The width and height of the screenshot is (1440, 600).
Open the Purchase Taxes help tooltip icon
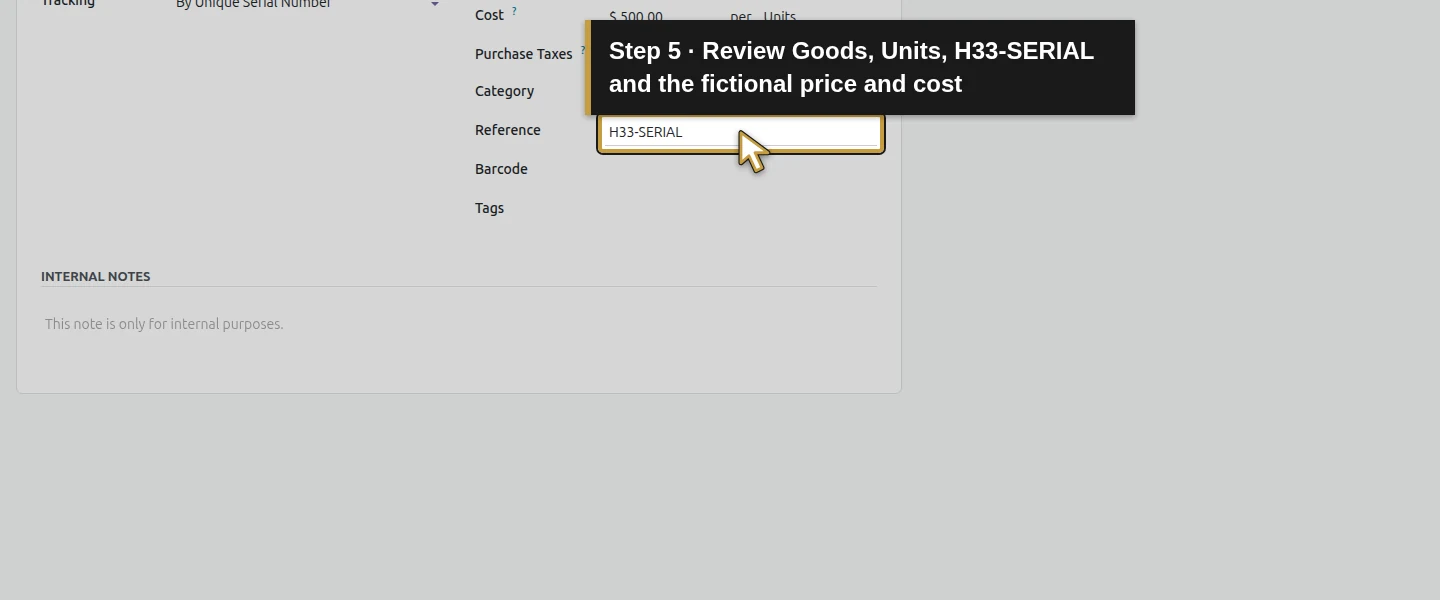(582, 50)
